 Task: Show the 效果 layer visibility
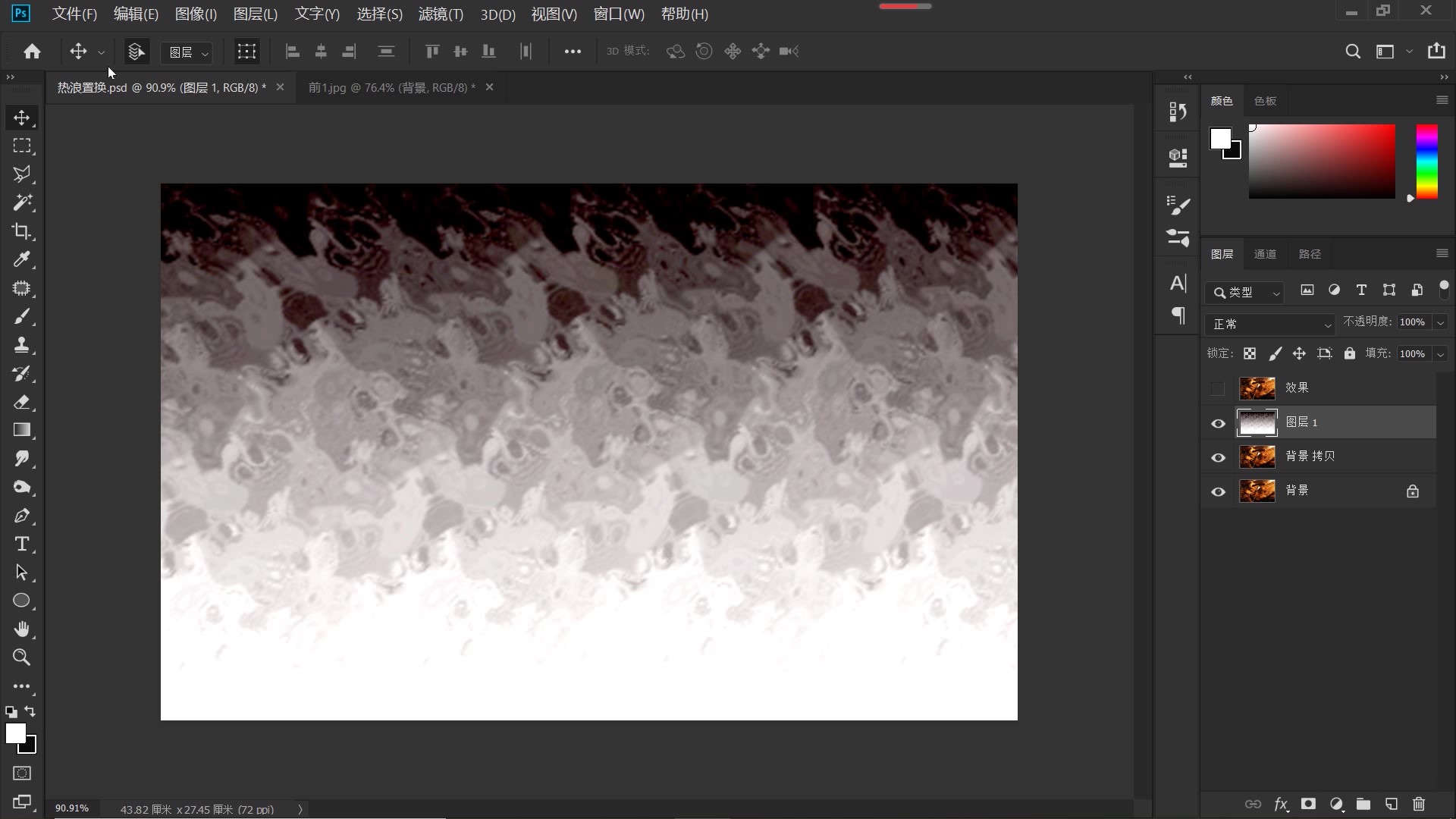pyautogui.click(x=1218, y=389)
